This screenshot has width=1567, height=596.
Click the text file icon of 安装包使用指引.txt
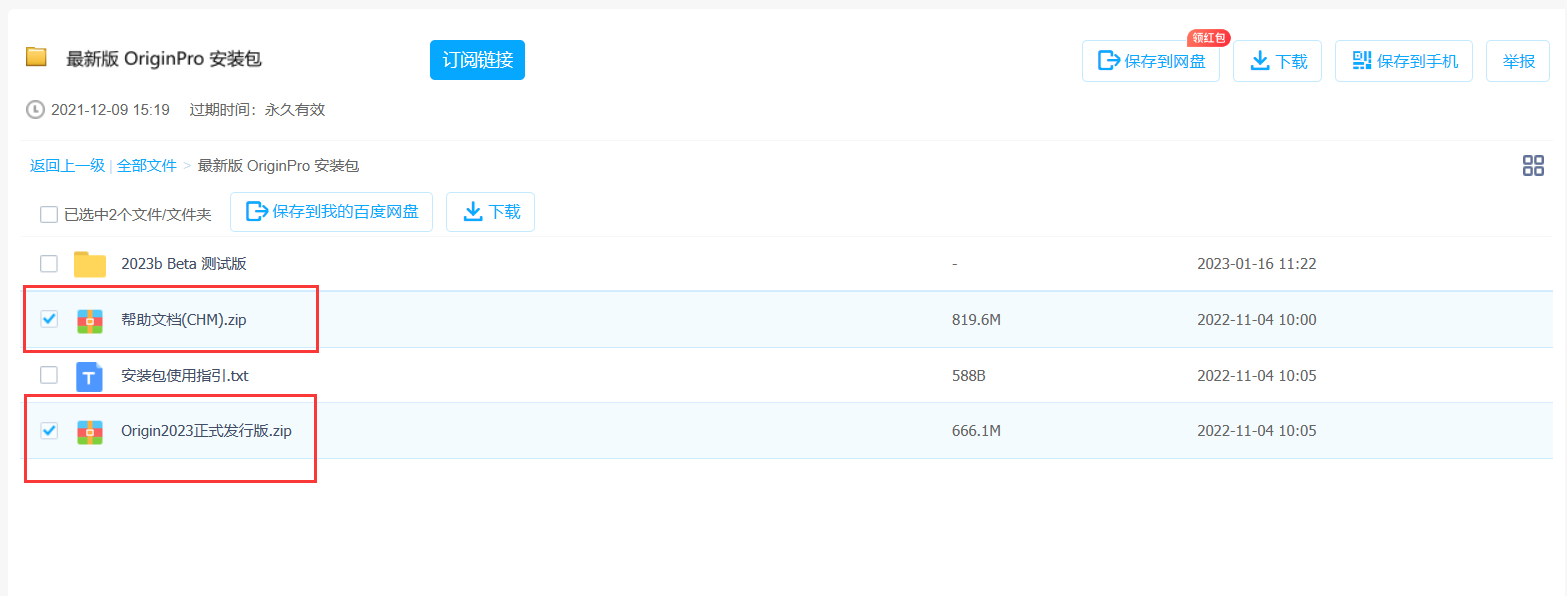pos(90,376)
